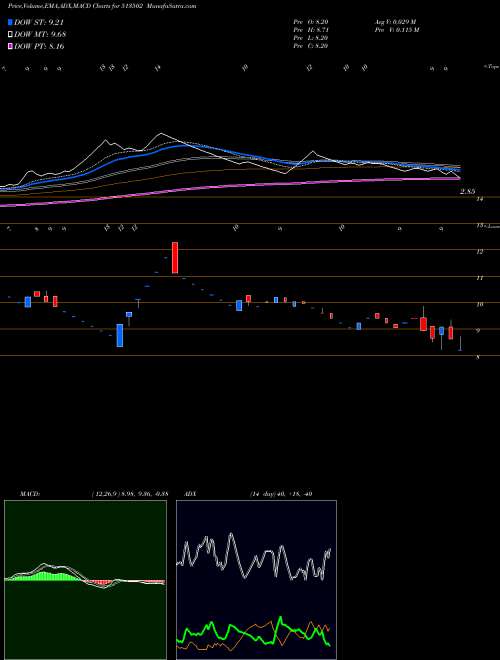Click the white EMA line peak
Image resolution: width=500 pixels, height=660 pixels.
pos(160,134)
